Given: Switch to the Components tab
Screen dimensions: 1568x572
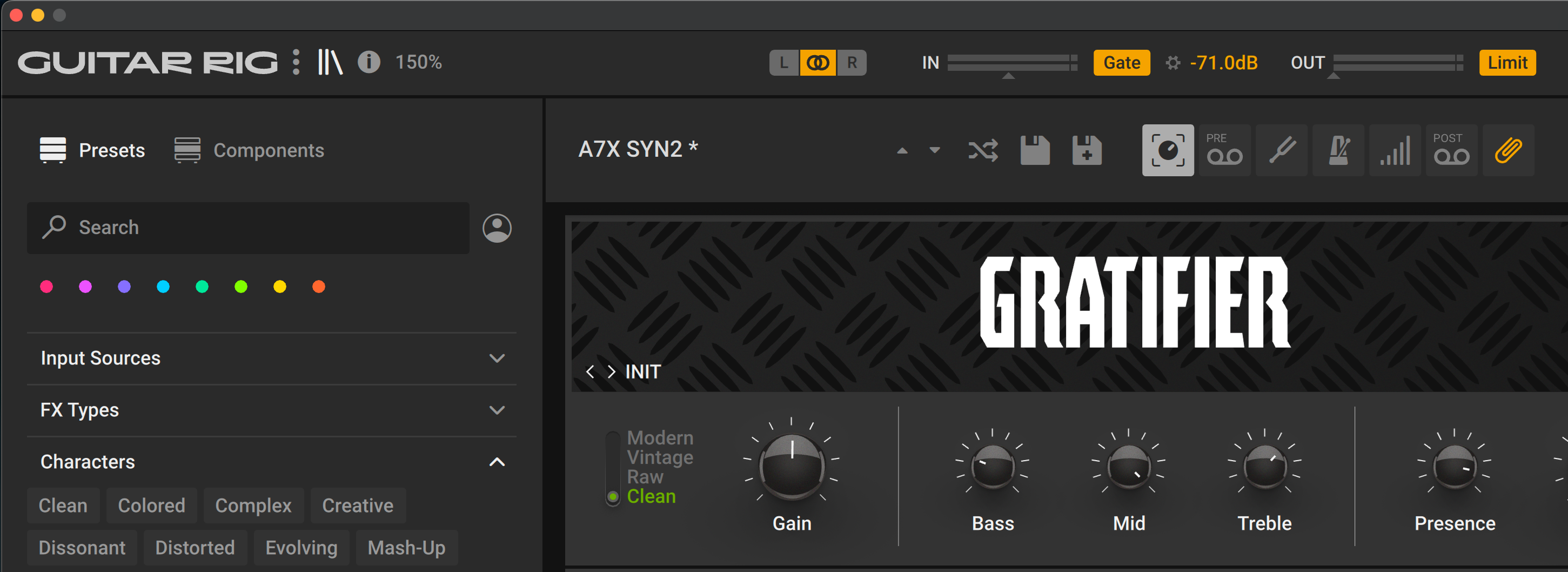Looking at the screenshot, I should coord(249,150).
